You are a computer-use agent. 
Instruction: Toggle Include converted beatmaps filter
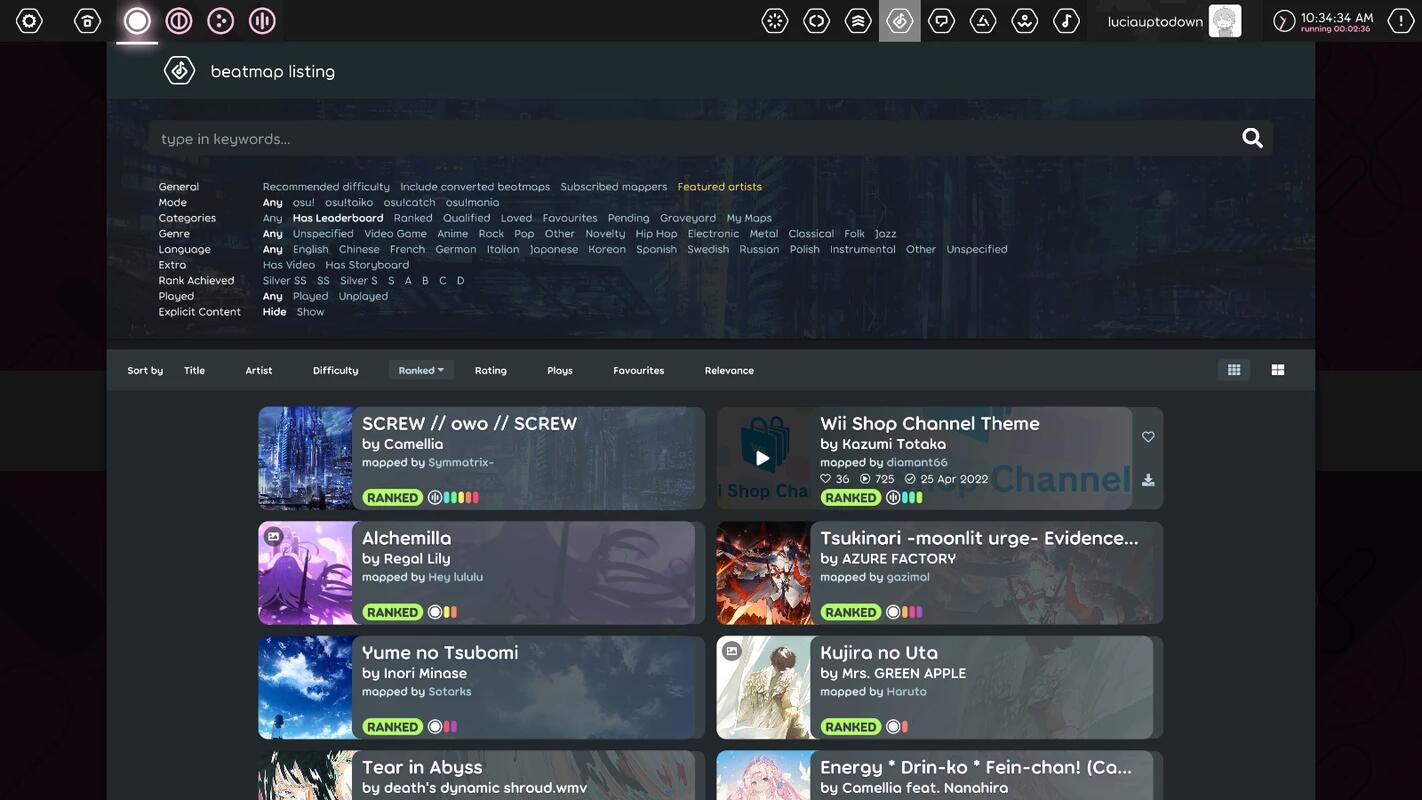point(475,187)
